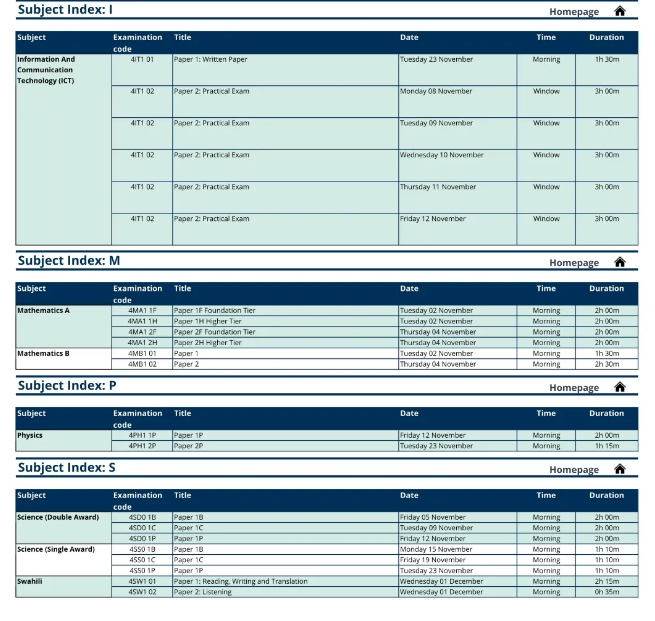Click the Paper 1: Written Paper title
This screenshot has width=655, height=621.
[211, 60]
